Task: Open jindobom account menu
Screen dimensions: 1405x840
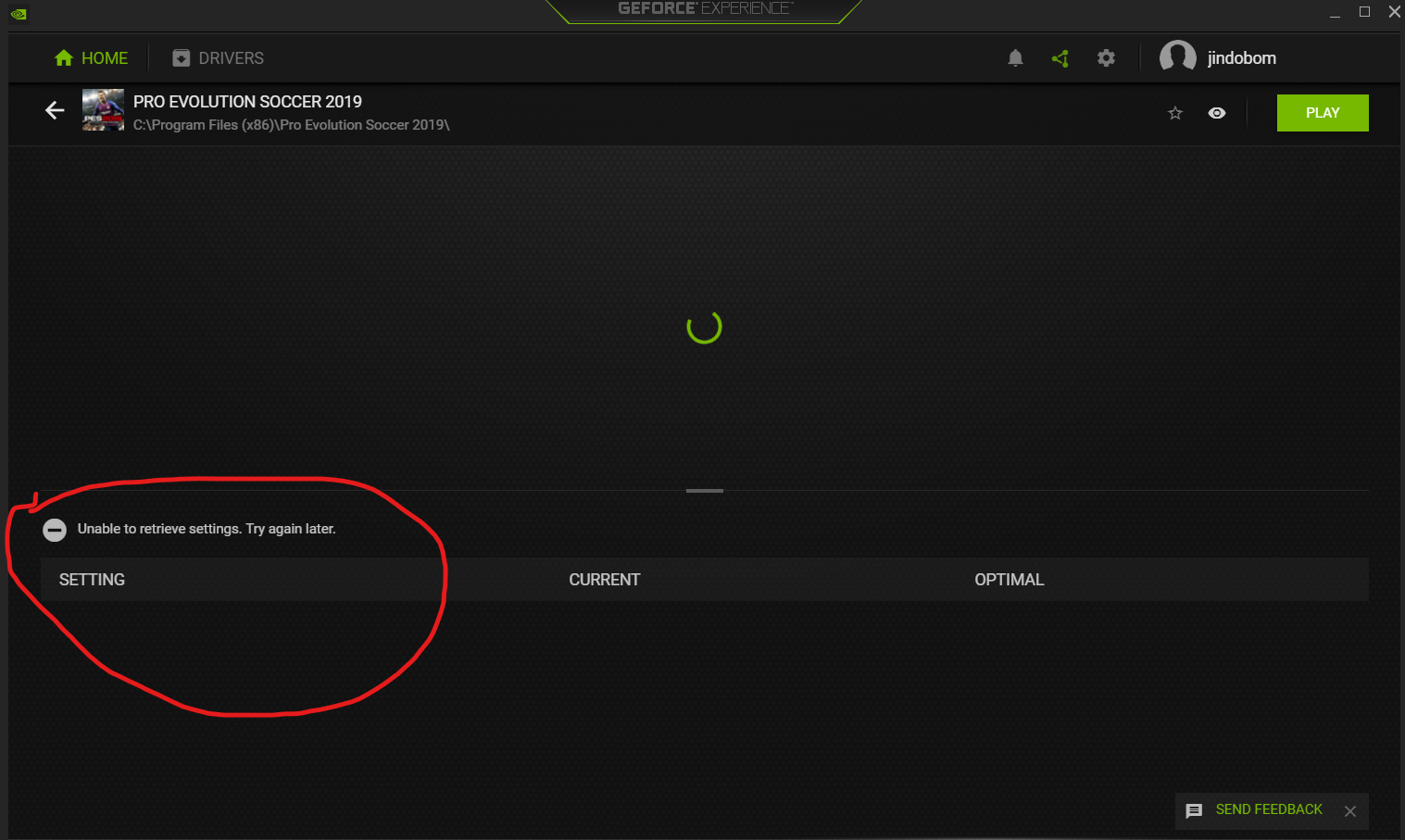Action: 1241,58
